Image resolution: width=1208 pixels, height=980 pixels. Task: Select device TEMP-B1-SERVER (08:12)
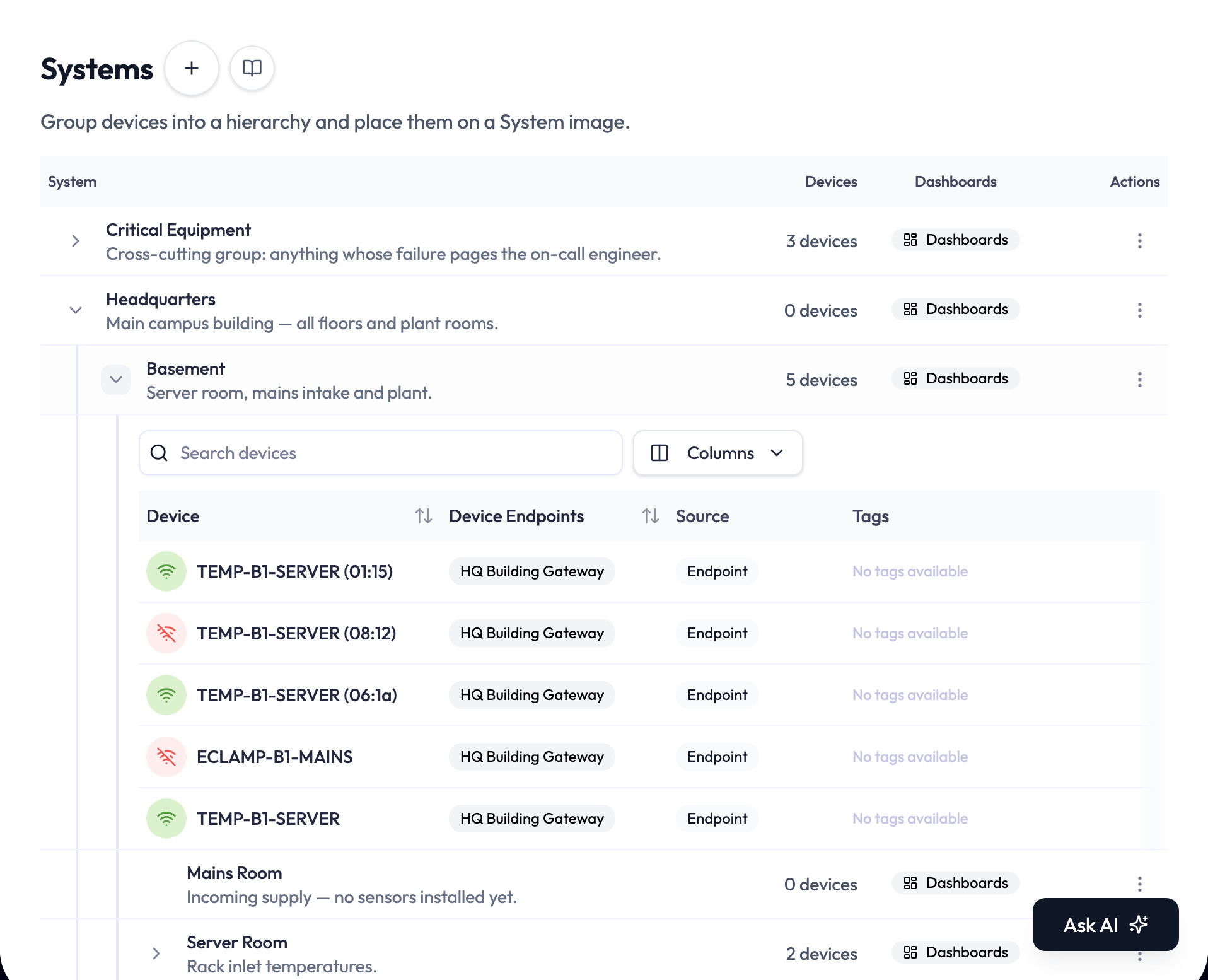296,633
